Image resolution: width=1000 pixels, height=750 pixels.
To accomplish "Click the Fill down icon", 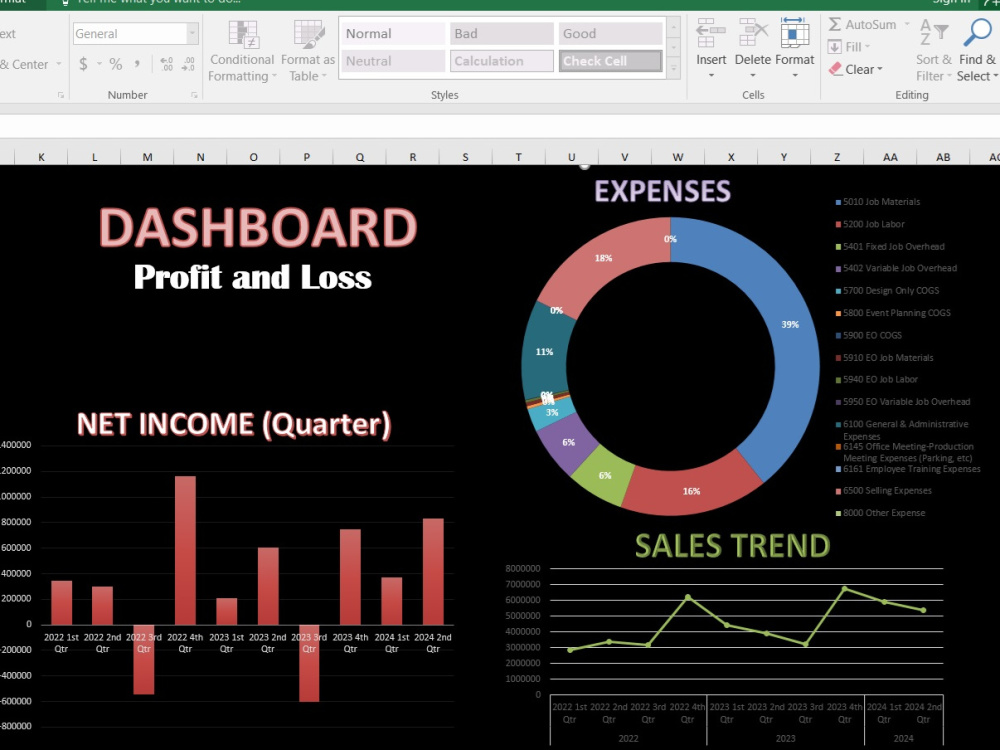I will 834,47.
